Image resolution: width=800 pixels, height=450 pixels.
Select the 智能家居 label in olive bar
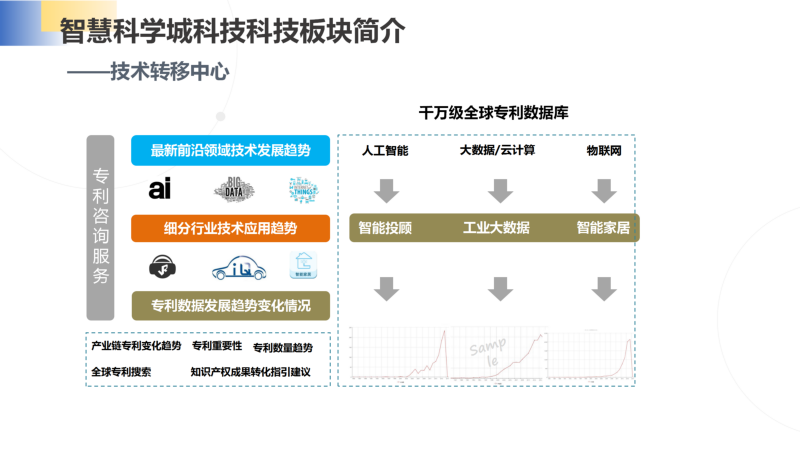(x=603, y=228)
